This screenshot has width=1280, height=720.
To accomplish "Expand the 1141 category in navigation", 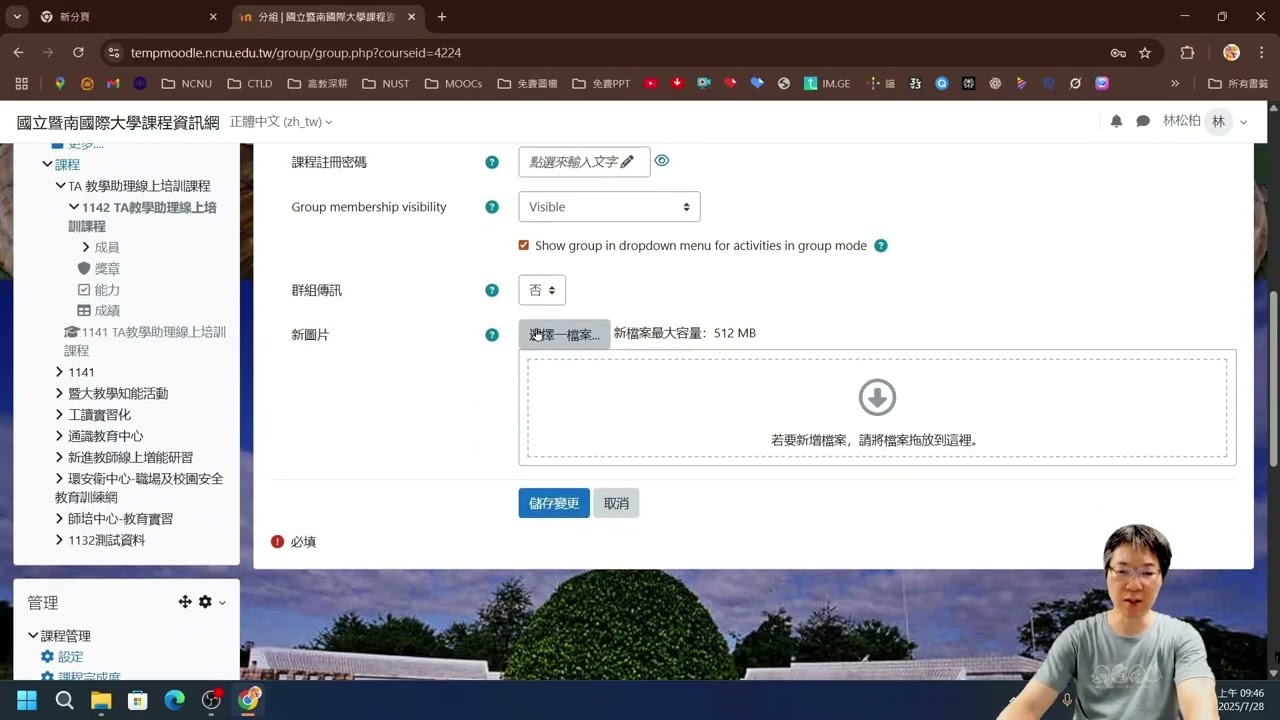I will point(60,372).
